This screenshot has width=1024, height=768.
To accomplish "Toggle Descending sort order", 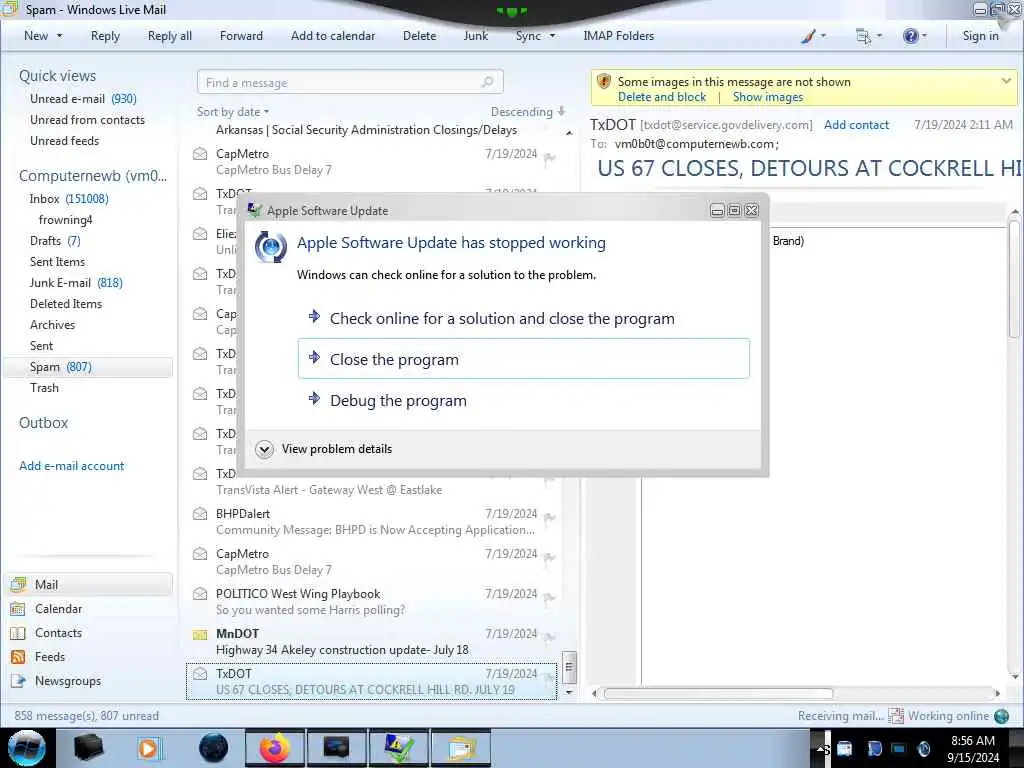I will pos(528,112).
